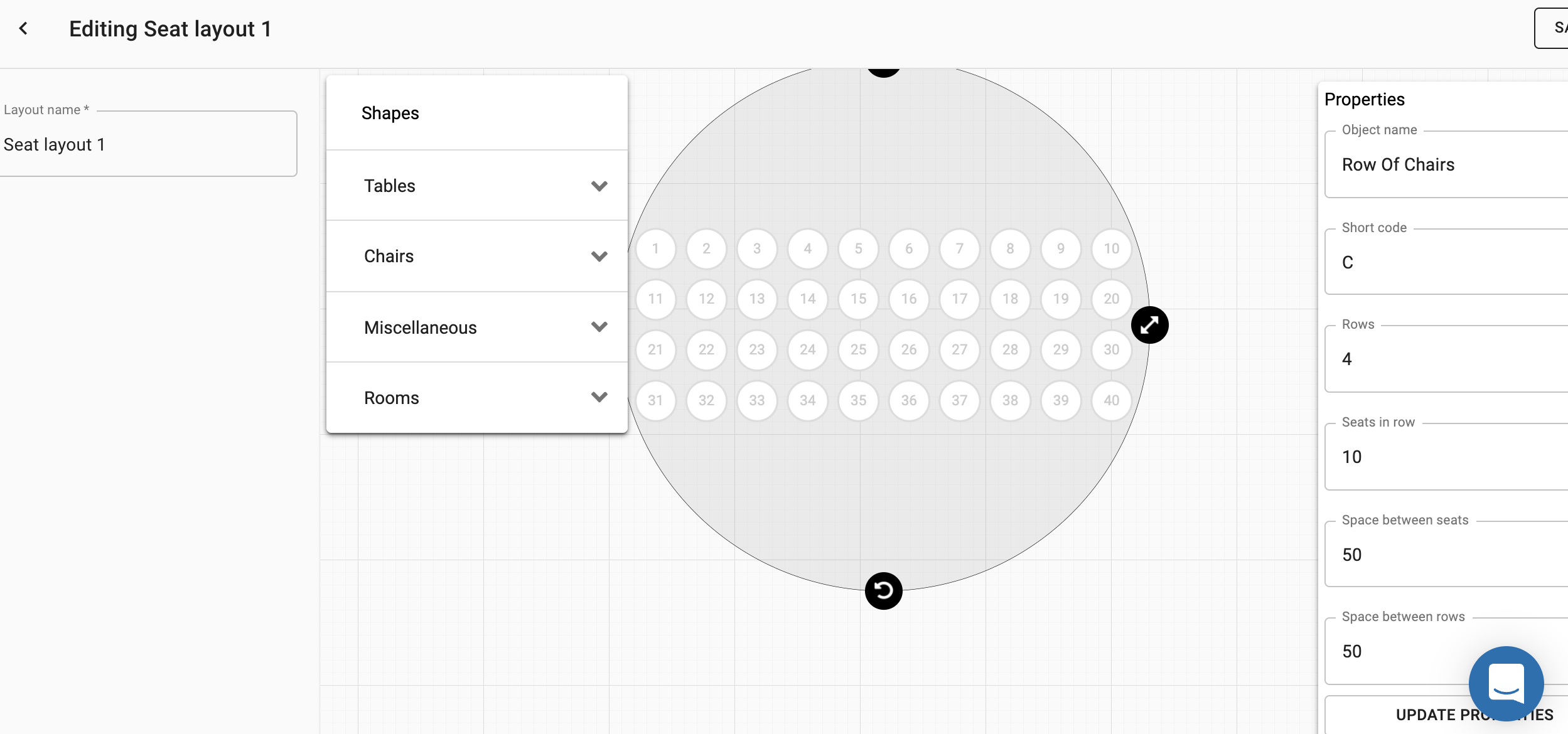This screenshot has height=734, width=1568.
Task: Select seat number 25
Action: 858,349
